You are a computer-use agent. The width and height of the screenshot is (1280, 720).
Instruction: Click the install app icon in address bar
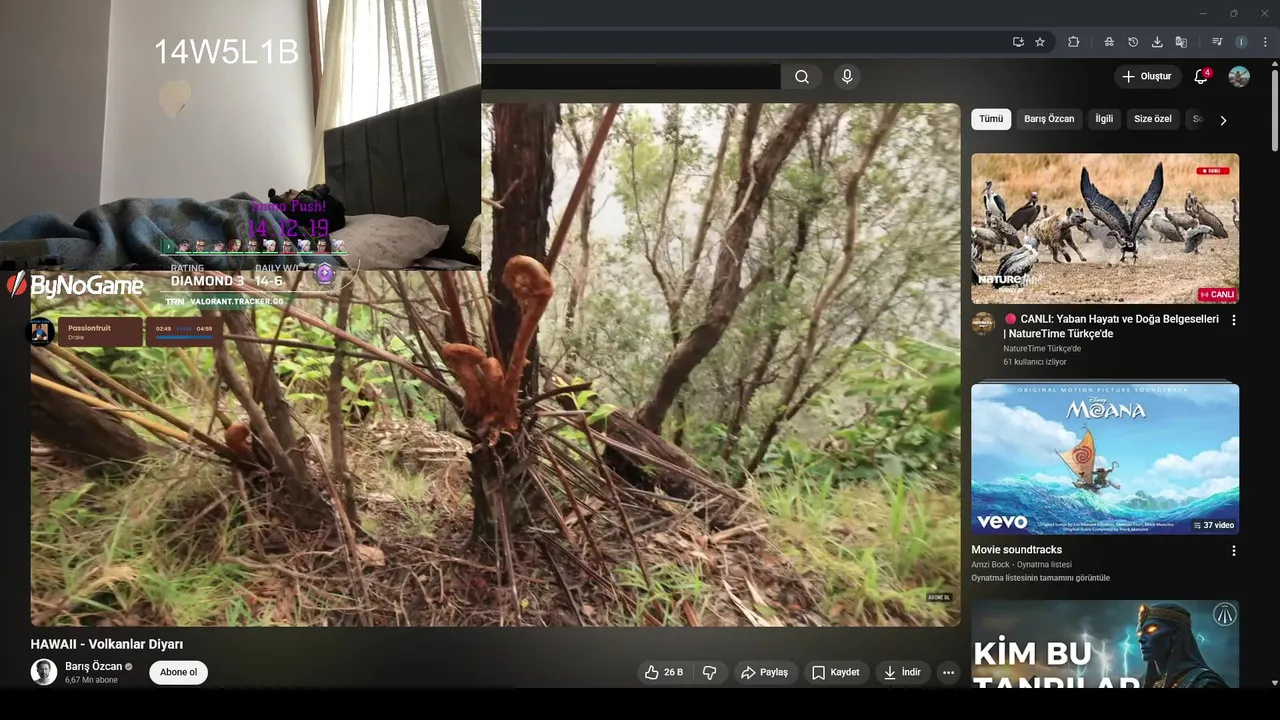(x=1018, y=42)
